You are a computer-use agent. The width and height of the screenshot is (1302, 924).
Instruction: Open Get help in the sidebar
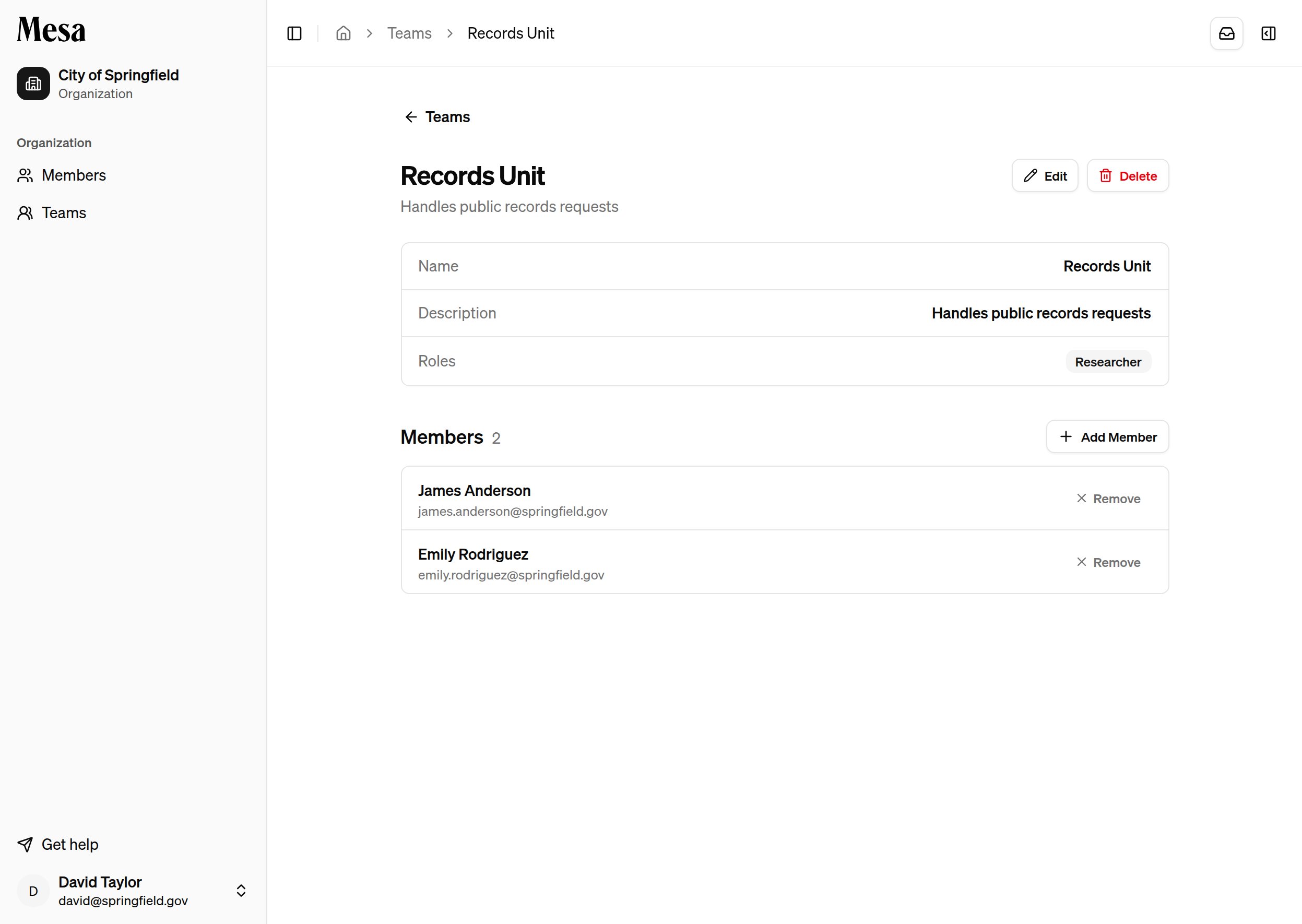click(58, 844)
